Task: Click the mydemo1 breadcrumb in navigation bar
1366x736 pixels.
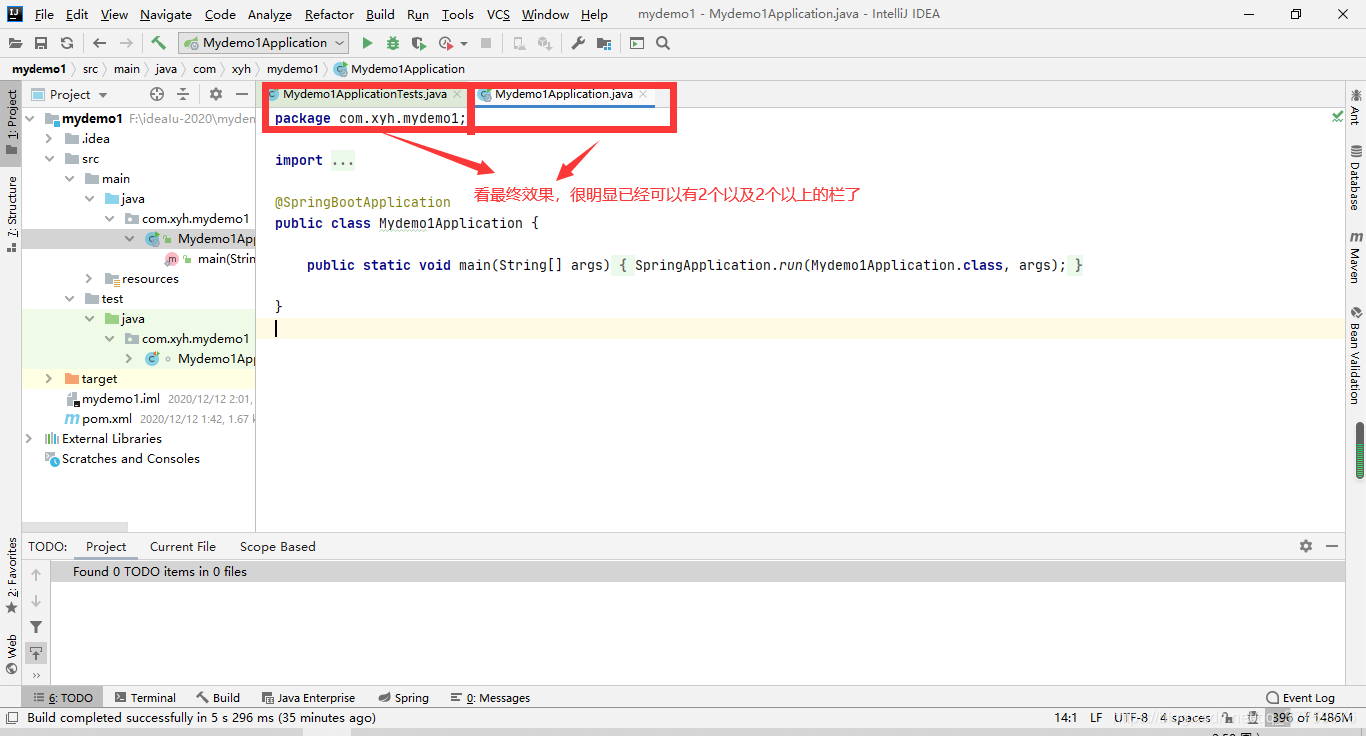Action: [x=39, y=69]
